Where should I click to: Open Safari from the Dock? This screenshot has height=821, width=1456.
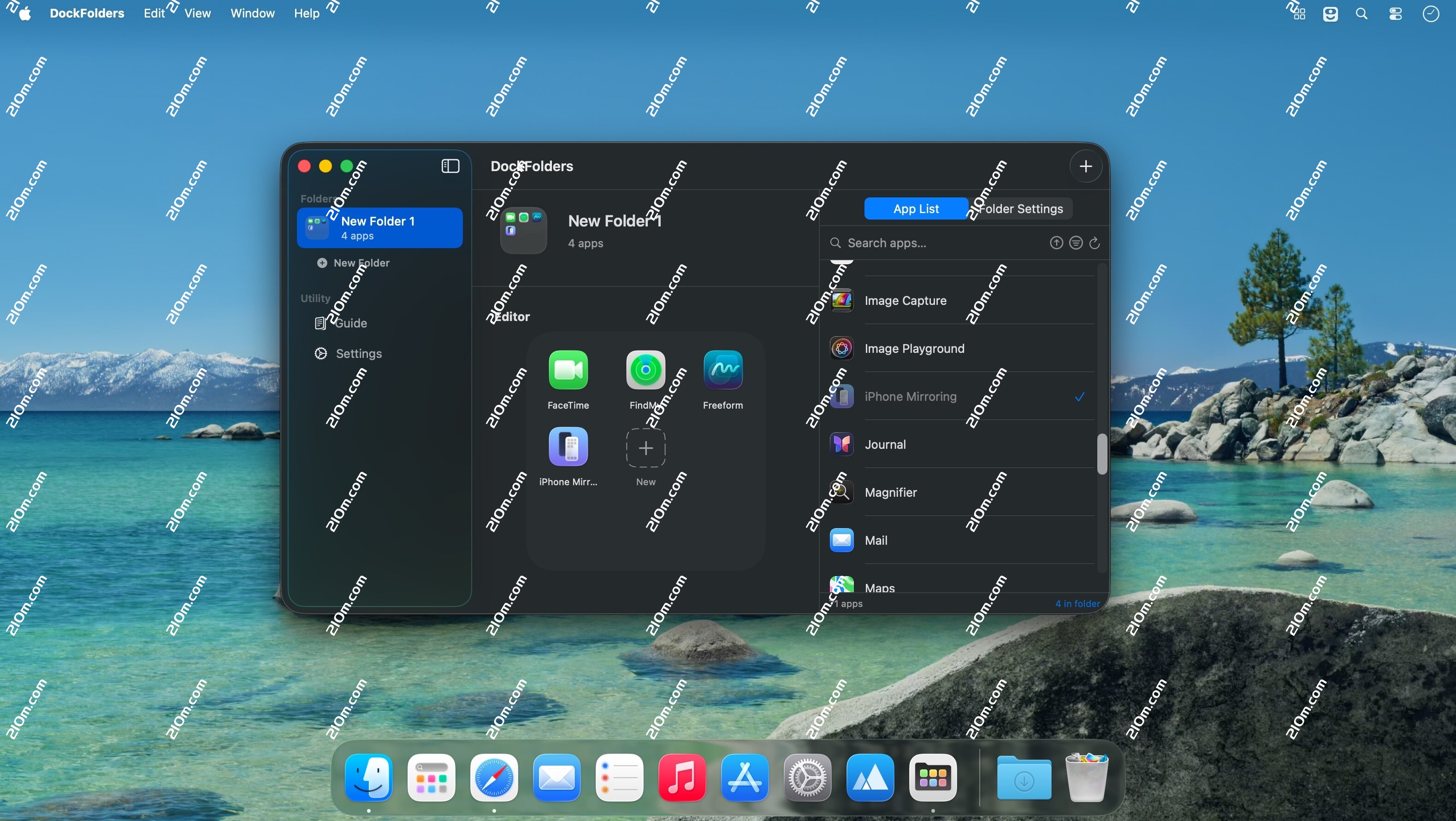(494, 778)
